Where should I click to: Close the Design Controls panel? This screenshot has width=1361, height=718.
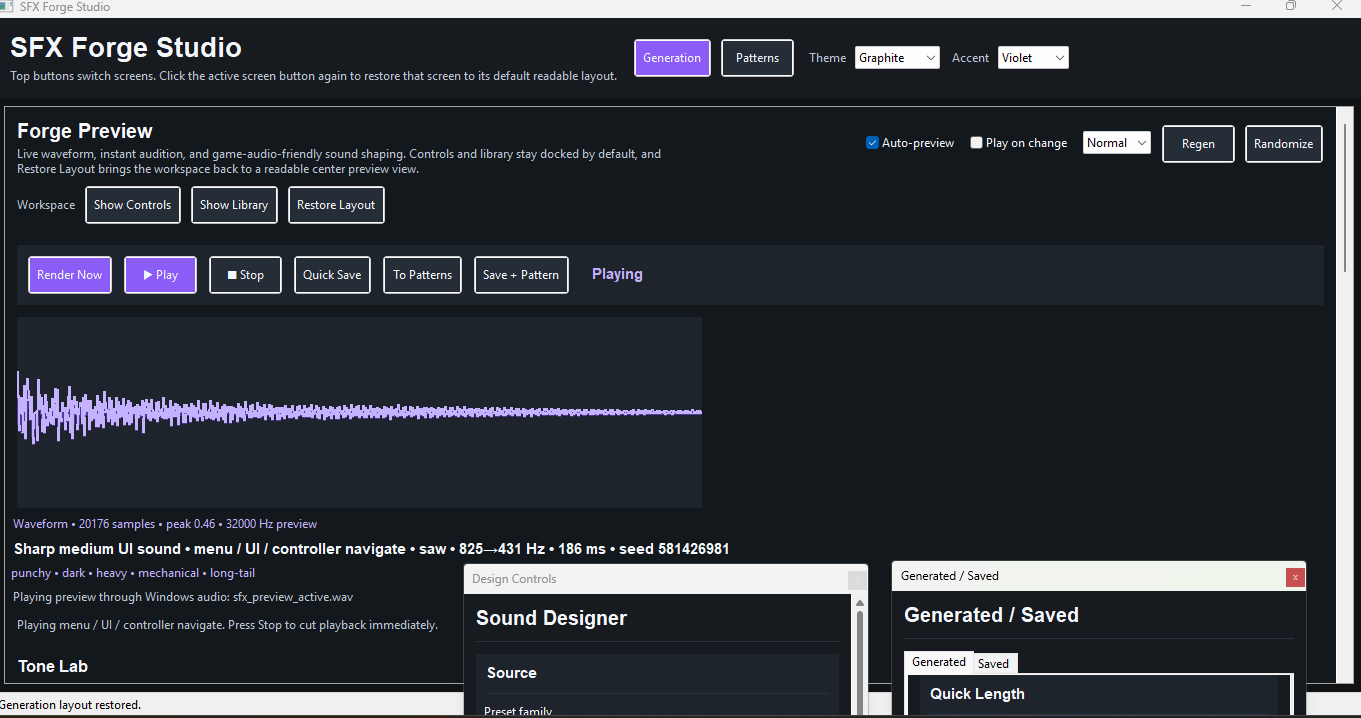pyautogui.click(x=857, y=579)
